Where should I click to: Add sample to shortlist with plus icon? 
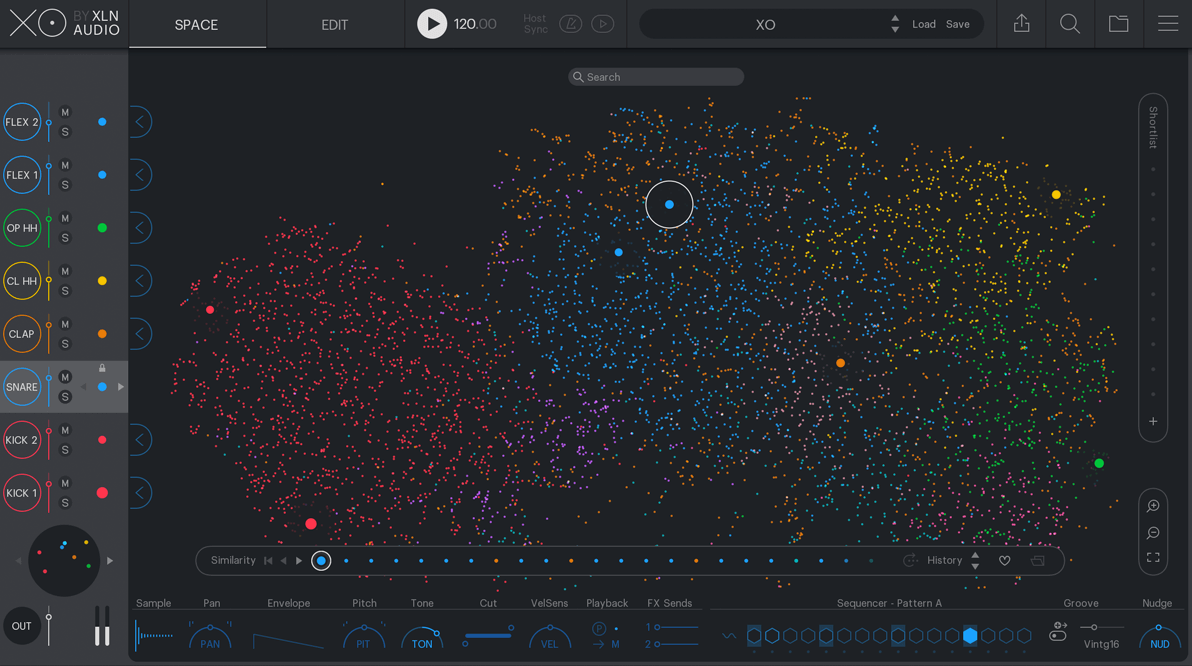coord(1153,422)
